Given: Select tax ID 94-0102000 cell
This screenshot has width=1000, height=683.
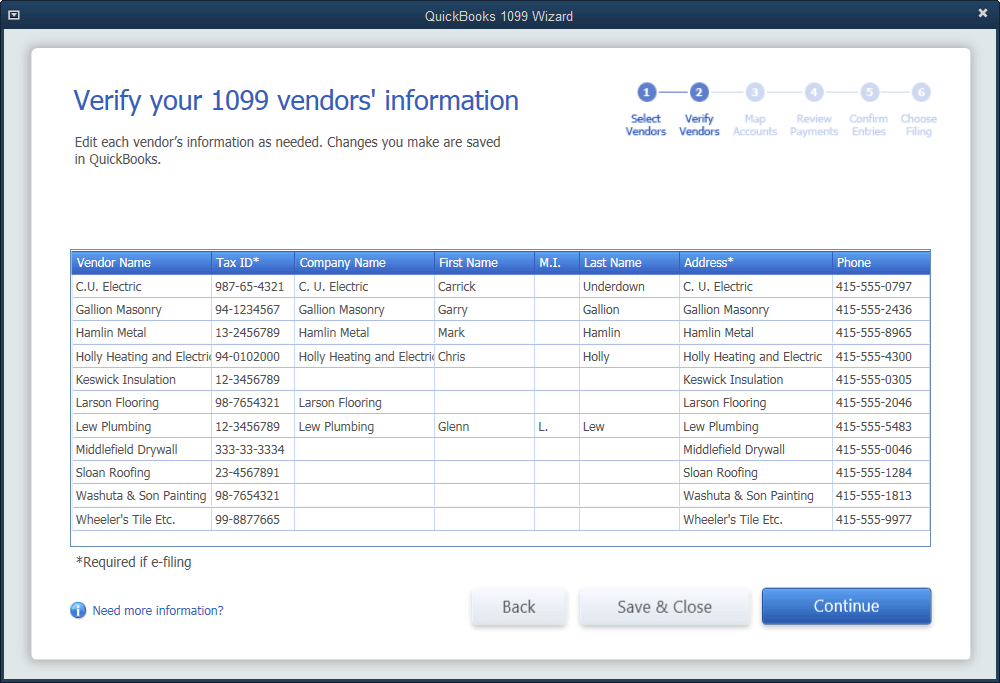Looking at the screenshot, I should tap(253, 356).
